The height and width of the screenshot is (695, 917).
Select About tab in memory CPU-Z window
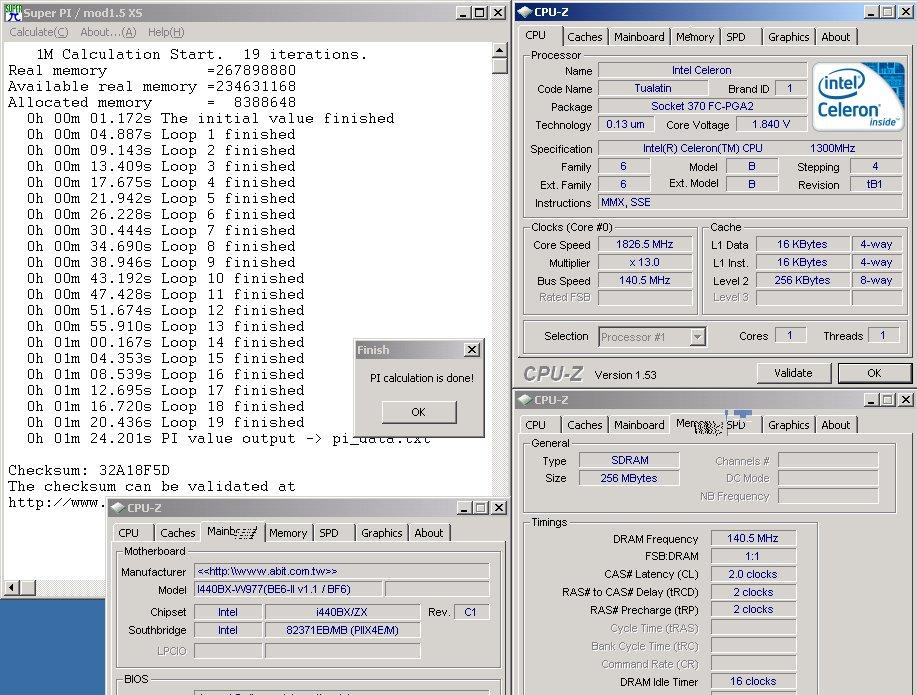835,425
